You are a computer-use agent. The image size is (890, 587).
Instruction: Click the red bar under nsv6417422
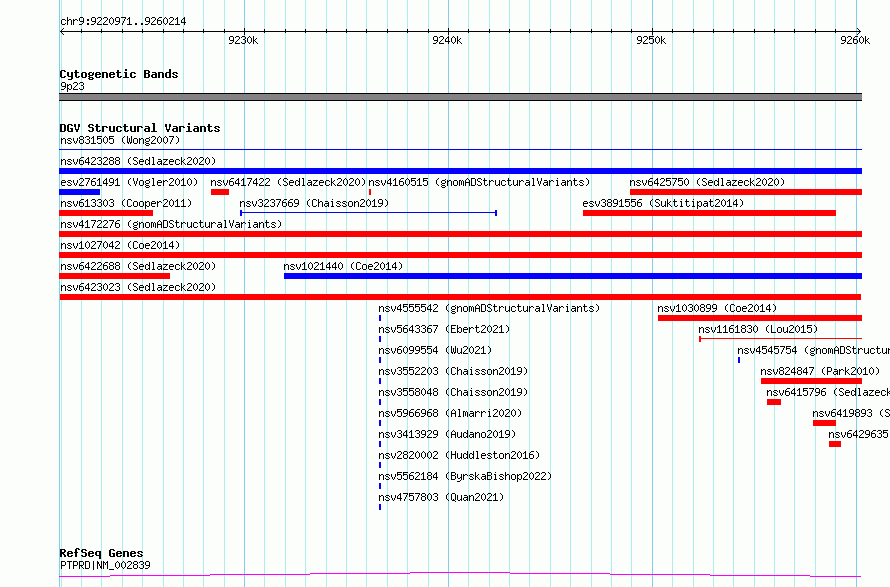click(x=220, y=192)
